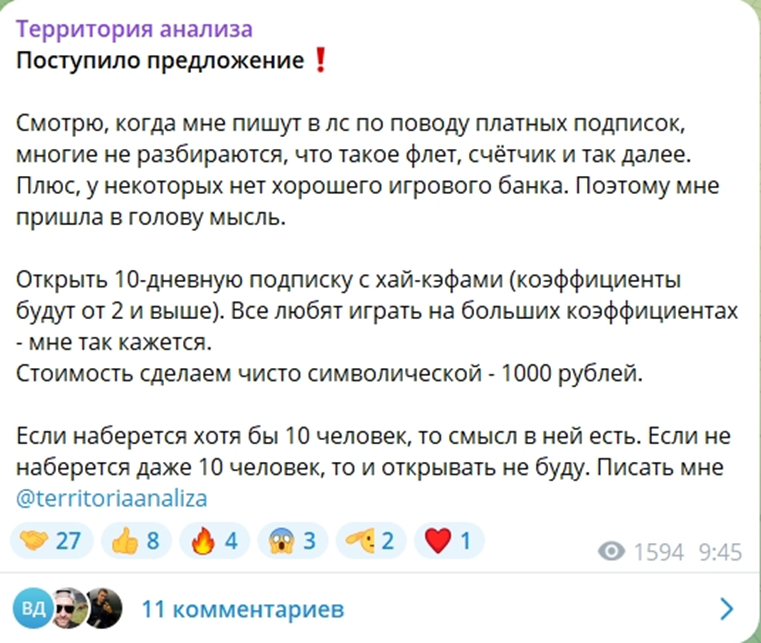Click the handshake reaction with 27 votes
Image resolution: width=761 pixels, height=643 pixels.
click(x=51, y=541)
